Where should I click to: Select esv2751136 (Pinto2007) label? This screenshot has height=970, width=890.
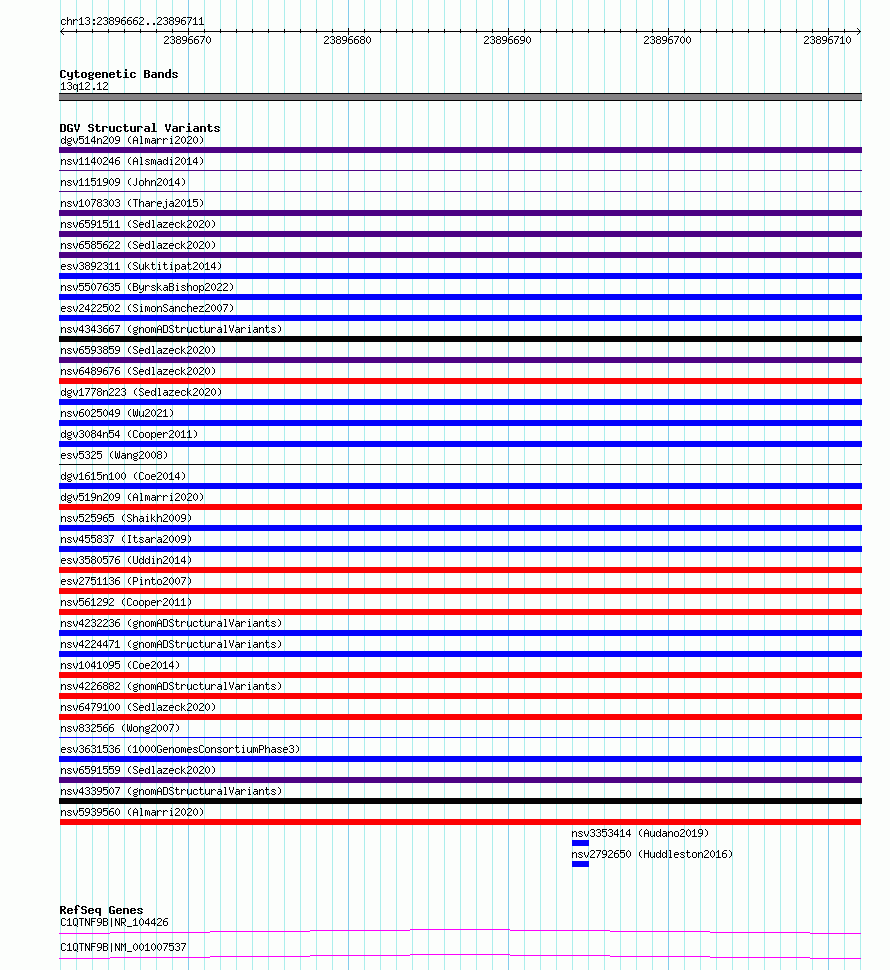pos(126,582)
